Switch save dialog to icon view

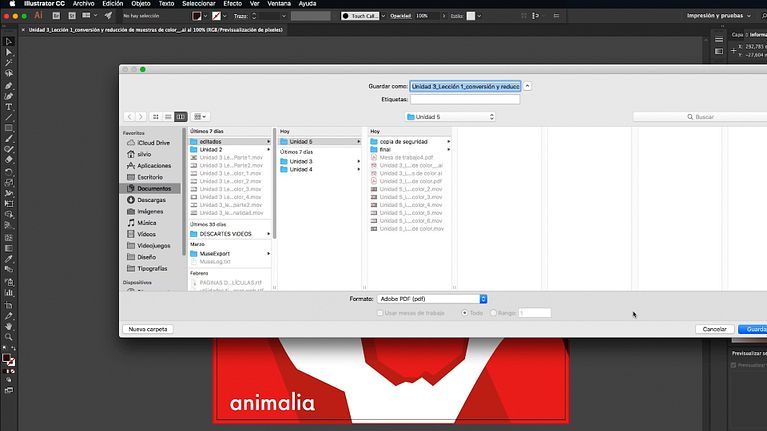coord(156,117)
